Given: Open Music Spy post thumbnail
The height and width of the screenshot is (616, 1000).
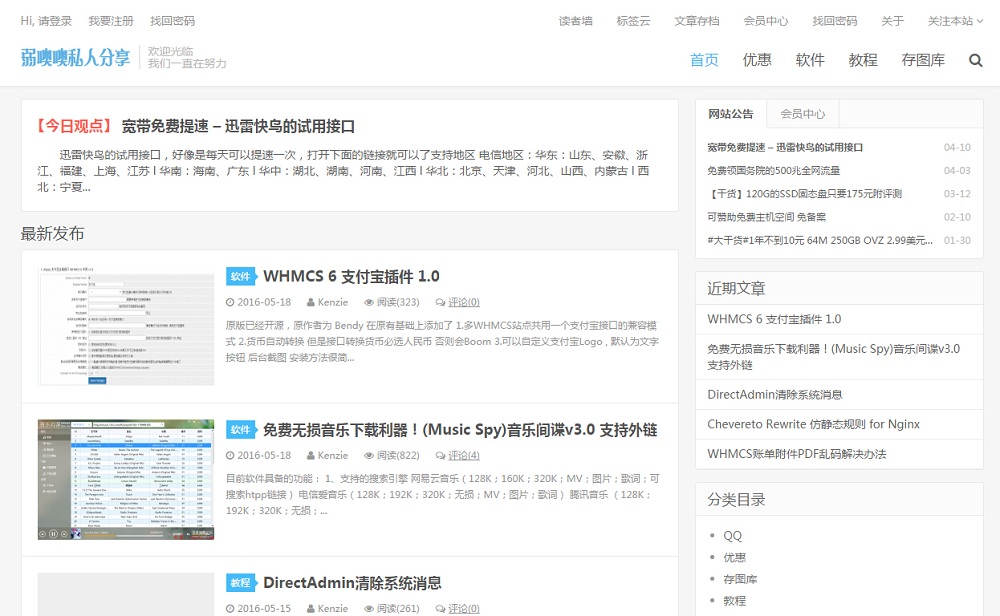Looking at the screenshot, I should click(x=126, y=480).
